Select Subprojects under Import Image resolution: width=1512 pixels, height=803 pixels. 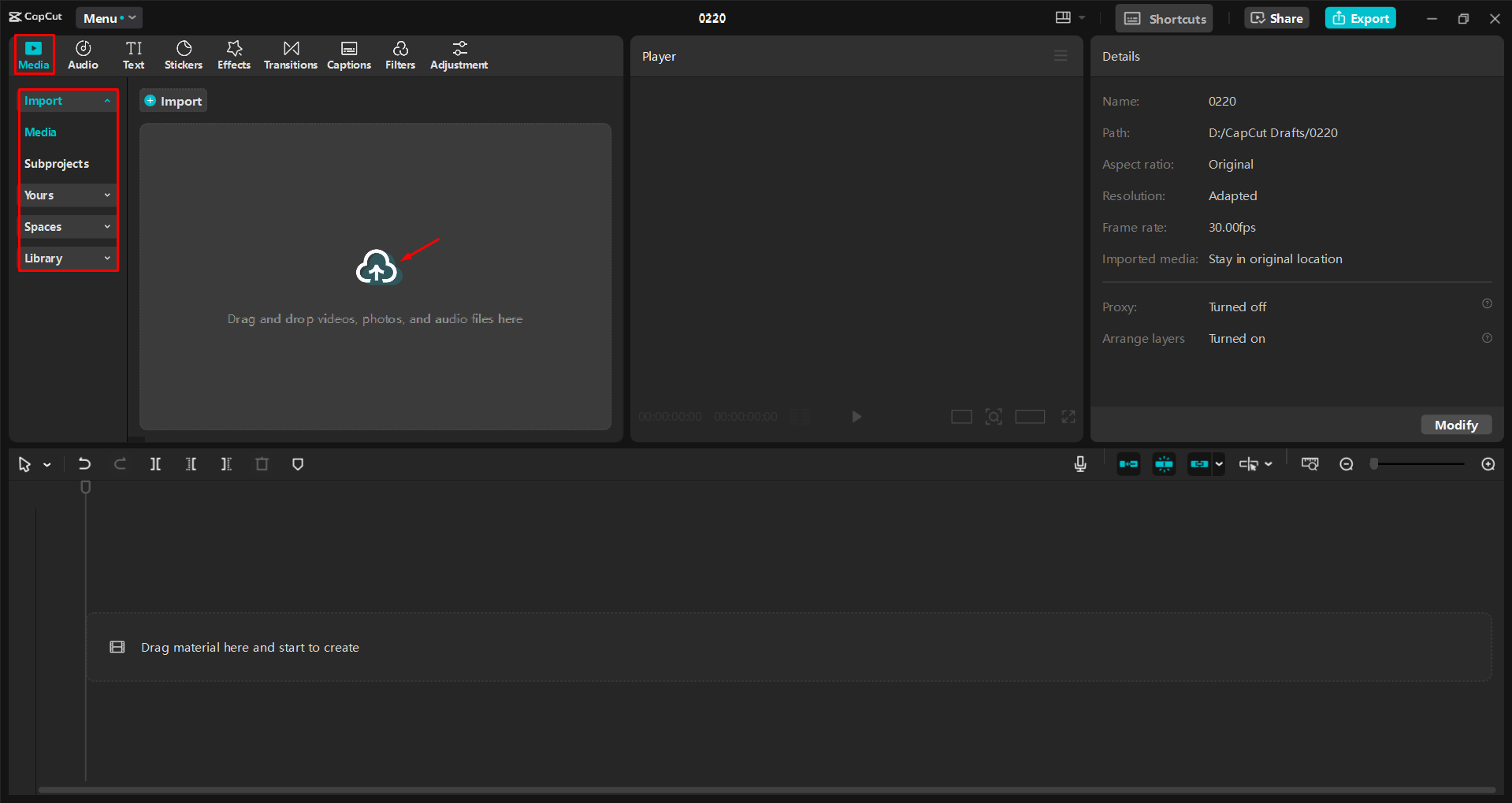point(56,164)
